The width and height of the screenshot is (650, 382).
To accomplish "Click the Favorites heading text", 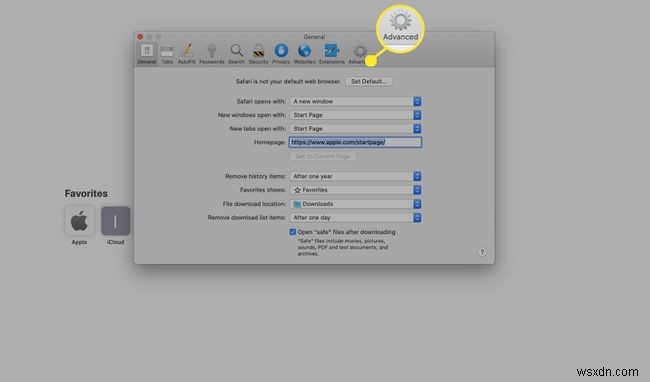I will [86, 193].
